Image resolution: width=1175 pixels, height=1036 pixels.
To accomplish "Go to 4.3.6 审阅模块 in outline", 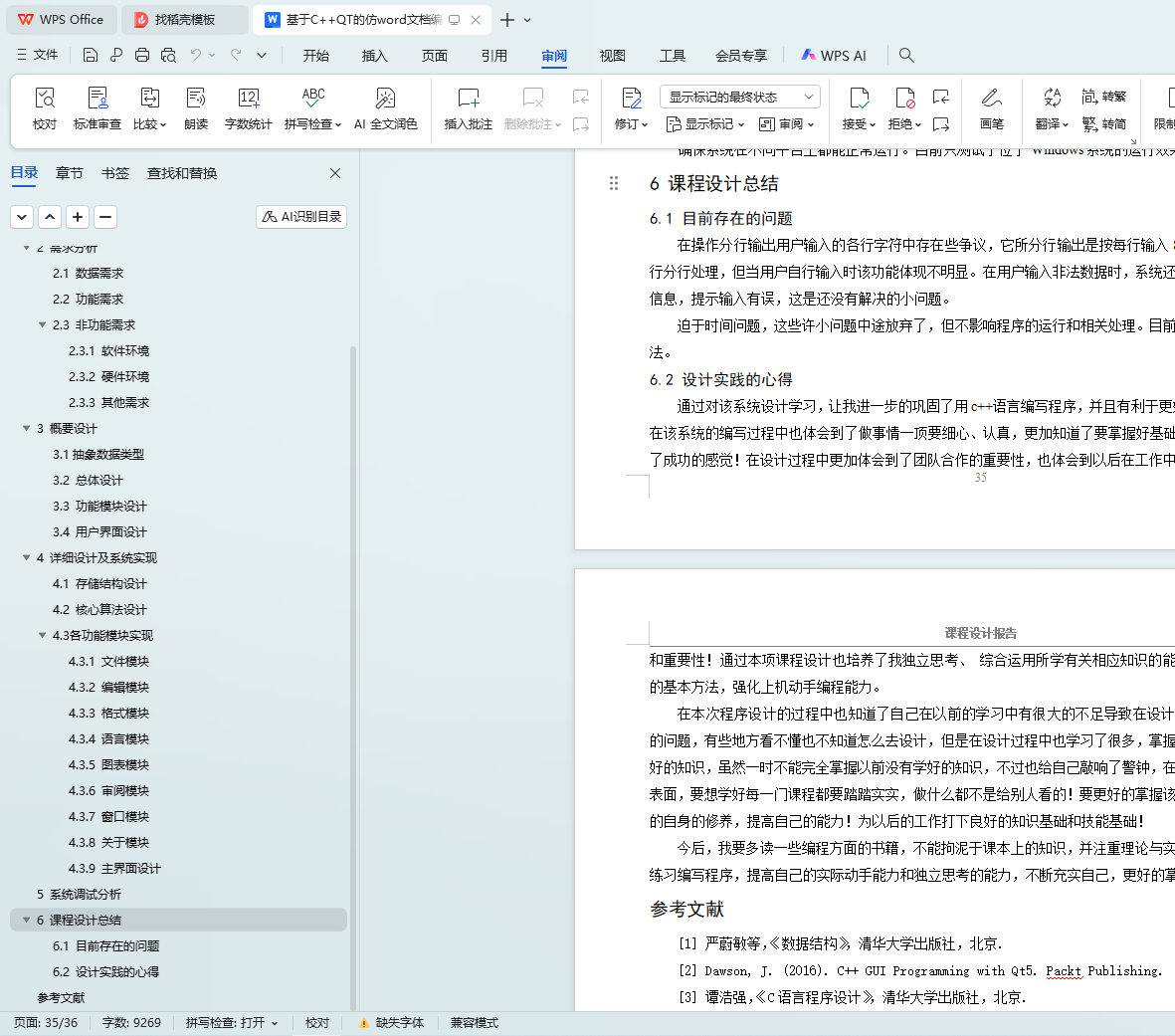I will (x=108, y=790).
